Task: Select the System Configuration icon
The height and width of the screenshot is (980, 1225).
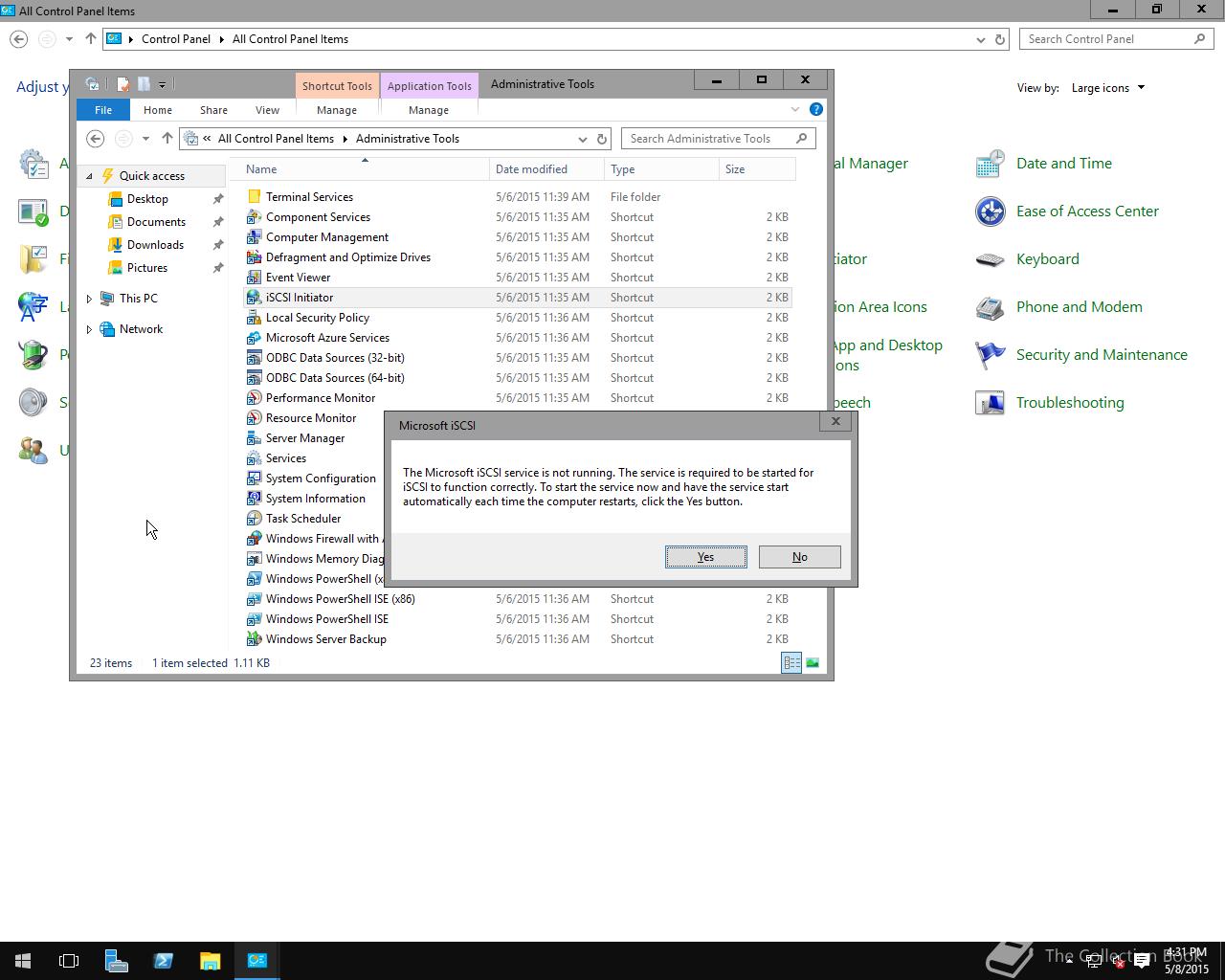Action: click(254, 479)
